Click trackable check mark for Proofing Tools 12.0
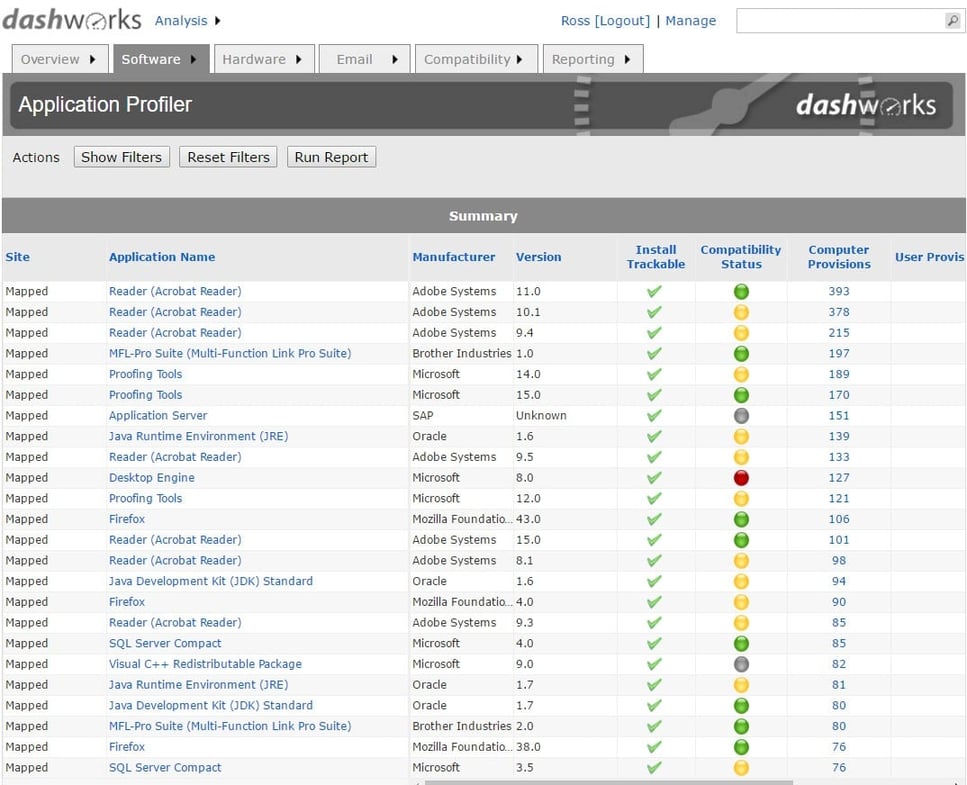 coord(654,498)
